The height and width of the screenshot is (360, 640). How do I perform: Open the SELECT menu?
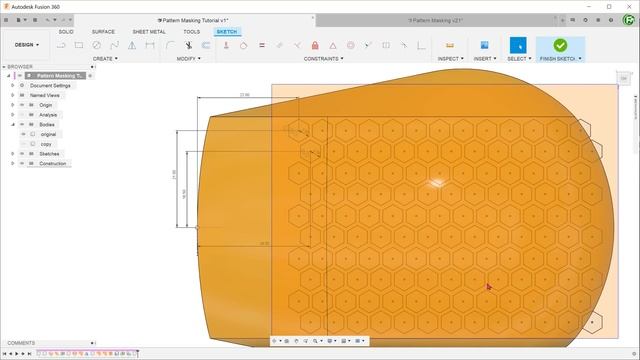(519, 59)
